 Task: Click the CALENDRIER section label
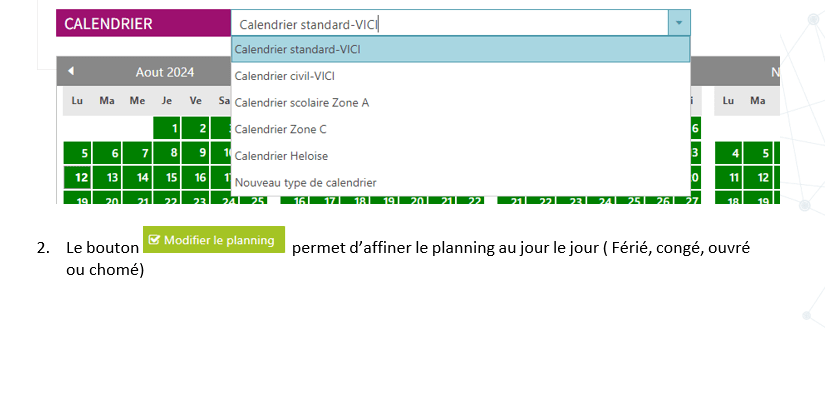point(108,24)
